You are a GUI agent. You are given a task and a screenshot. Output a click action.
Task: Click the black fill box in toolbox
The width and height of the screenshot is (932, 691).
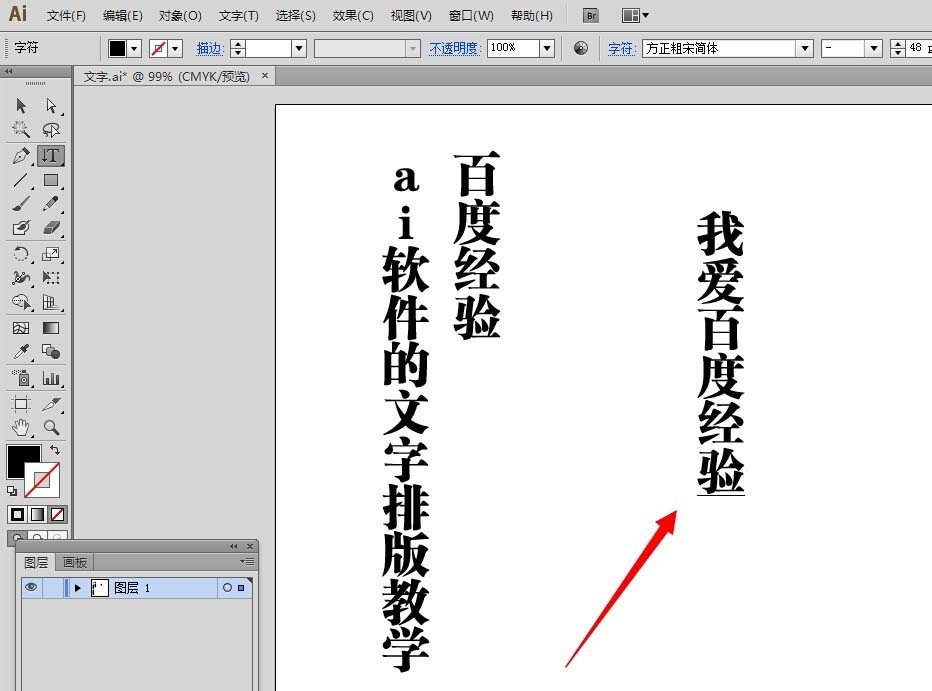(x=19, y=457)
